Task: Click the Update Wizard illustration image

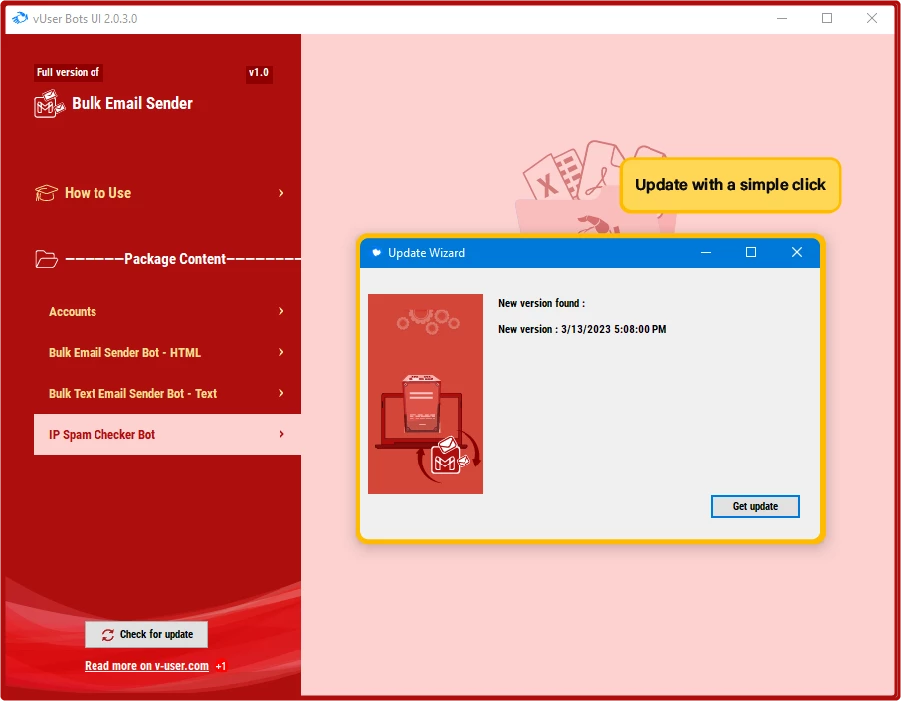Action: (x=425, y=394)
